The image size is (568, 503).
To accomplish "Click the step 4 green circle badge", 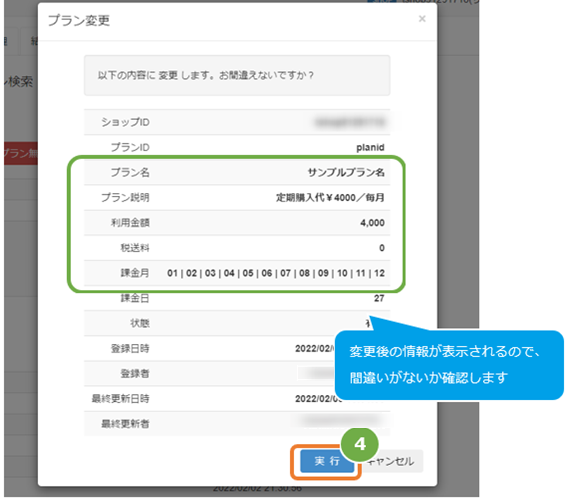I will (360, 444).
